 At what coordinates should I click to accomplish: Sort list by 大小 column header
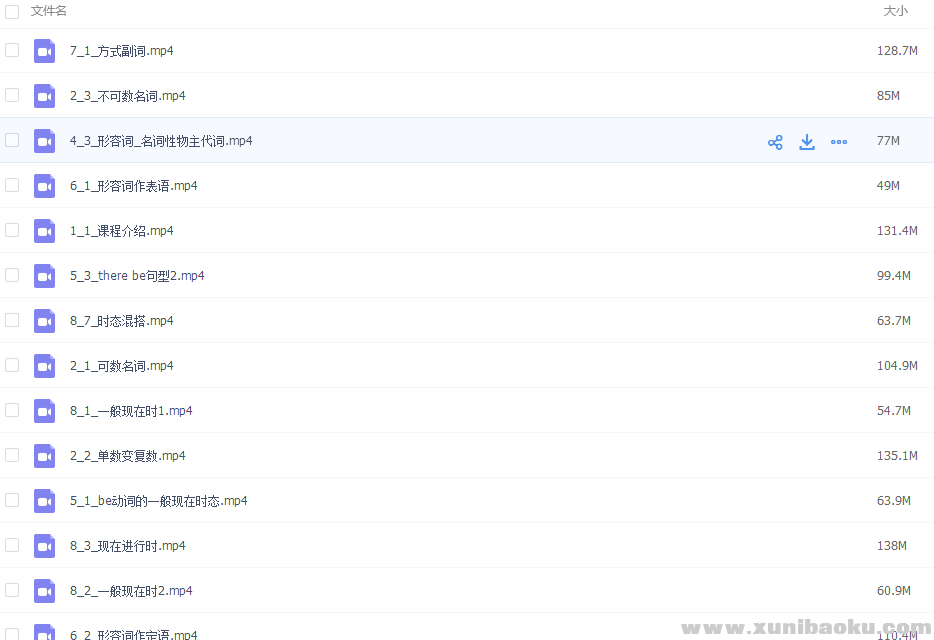pyautogui.click(x=895, y=11)
